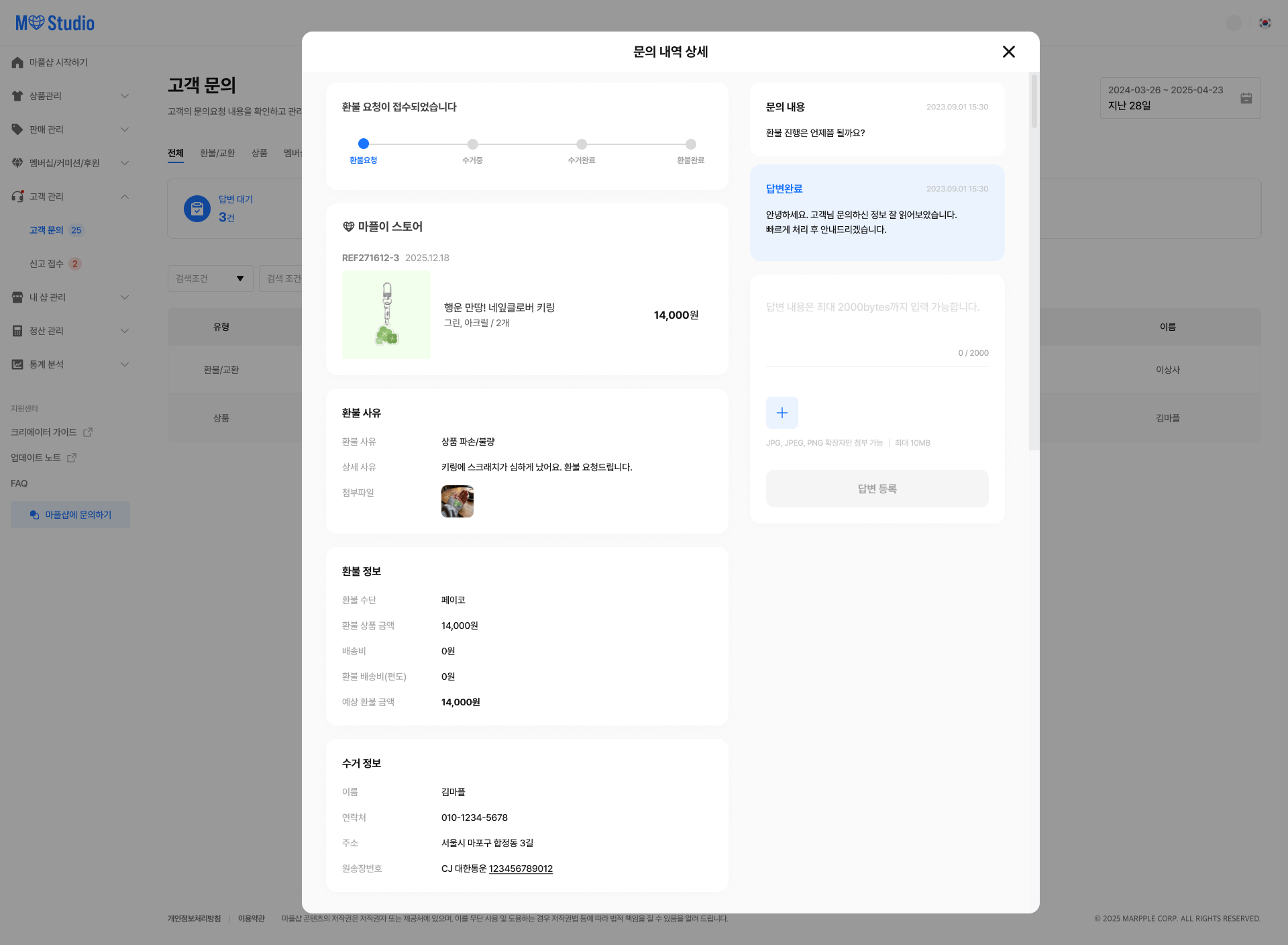
Task: Collapse the 고객 관리 sidebar menu
Action: (124, 197)
